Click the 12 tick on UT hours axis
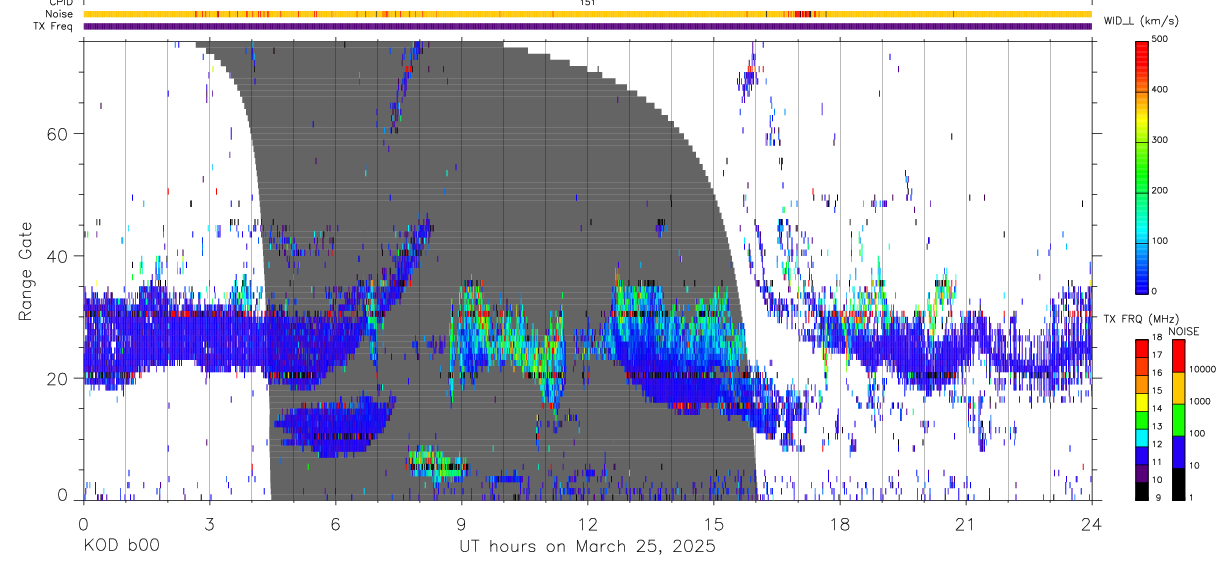The width and height of the screenshot is (1228, 567). (588, 523)
